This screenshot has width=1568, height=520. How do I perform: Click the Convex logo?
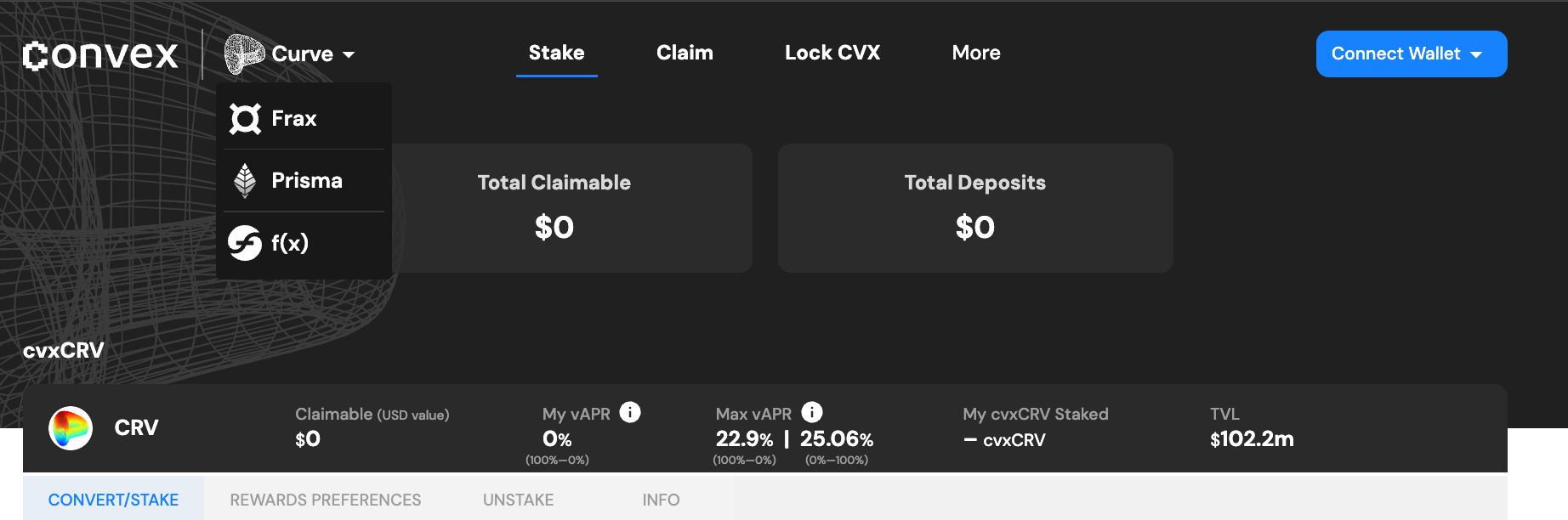pyautogui.click(x=100, y=55)
